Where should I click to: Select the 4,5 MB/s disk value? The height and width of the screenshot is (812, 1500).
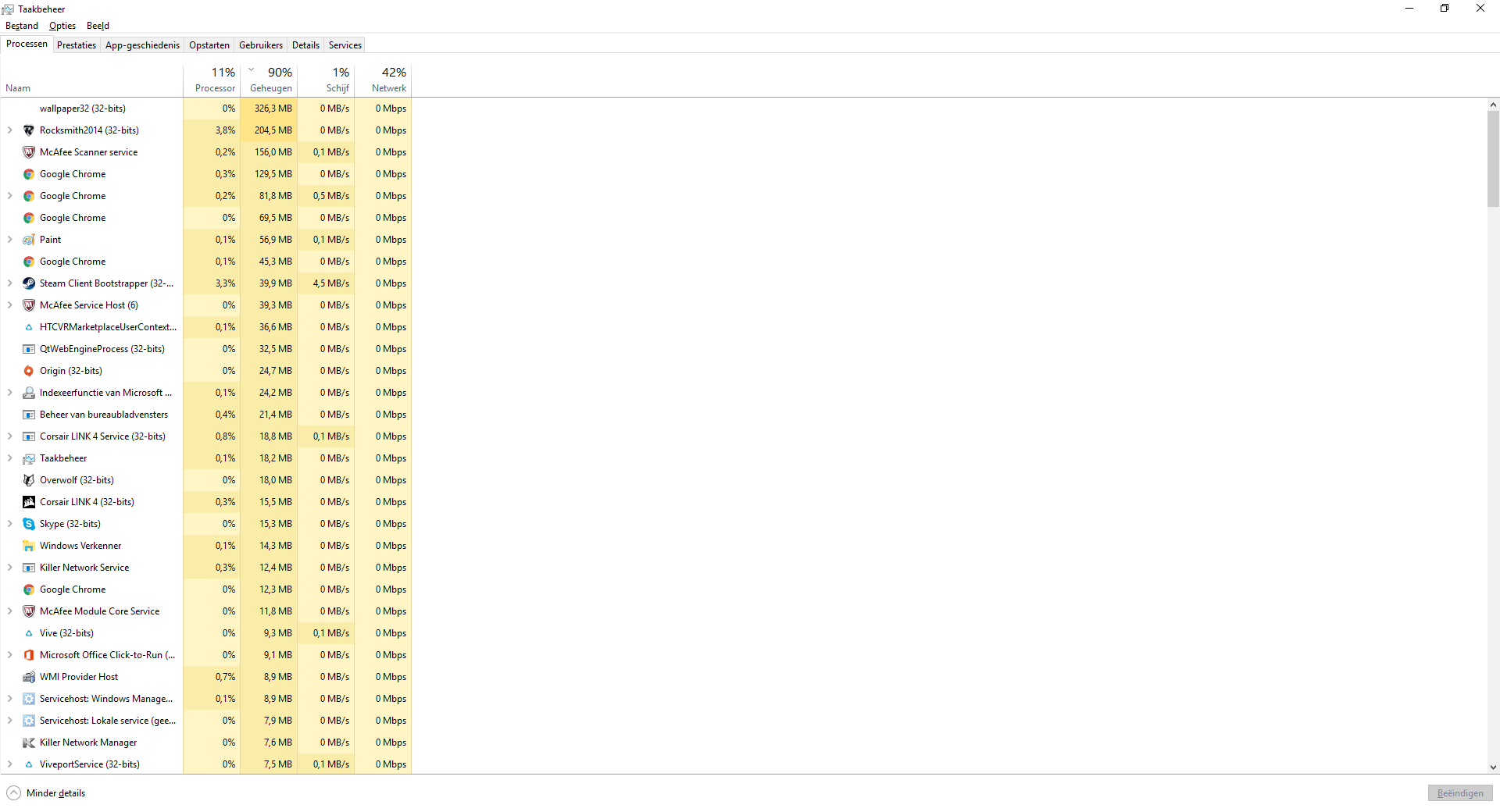pyautogui.click(x=326, y=283)
